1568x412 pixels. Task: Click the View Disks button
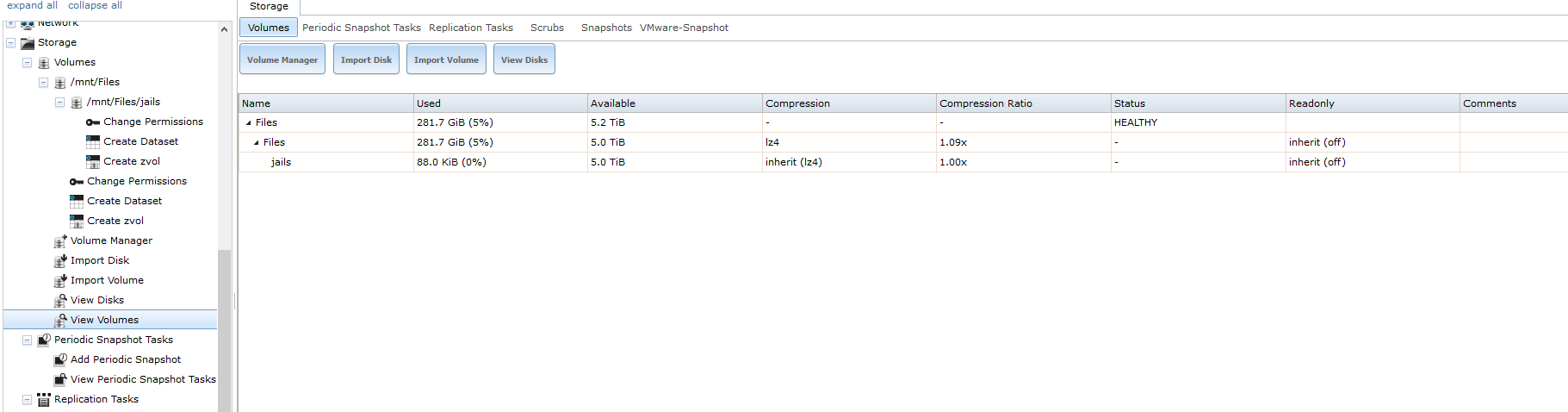(x=524, y=59)
